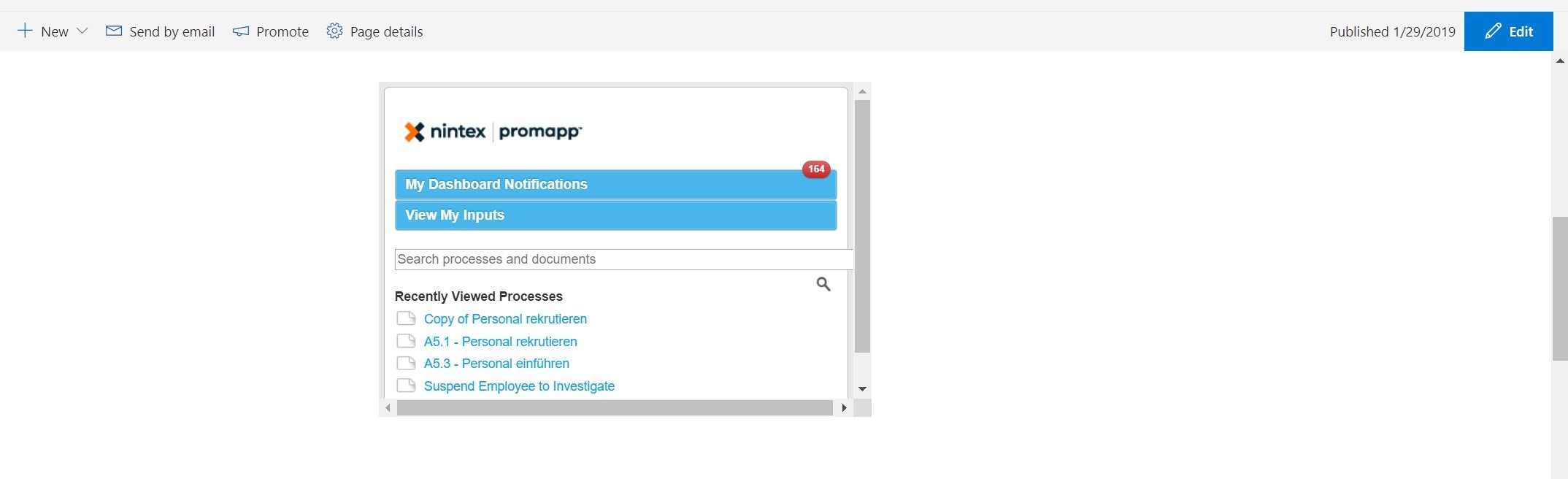Click the Send by email label
This screenshot has width=1568, height=479.
pos(172,31)
